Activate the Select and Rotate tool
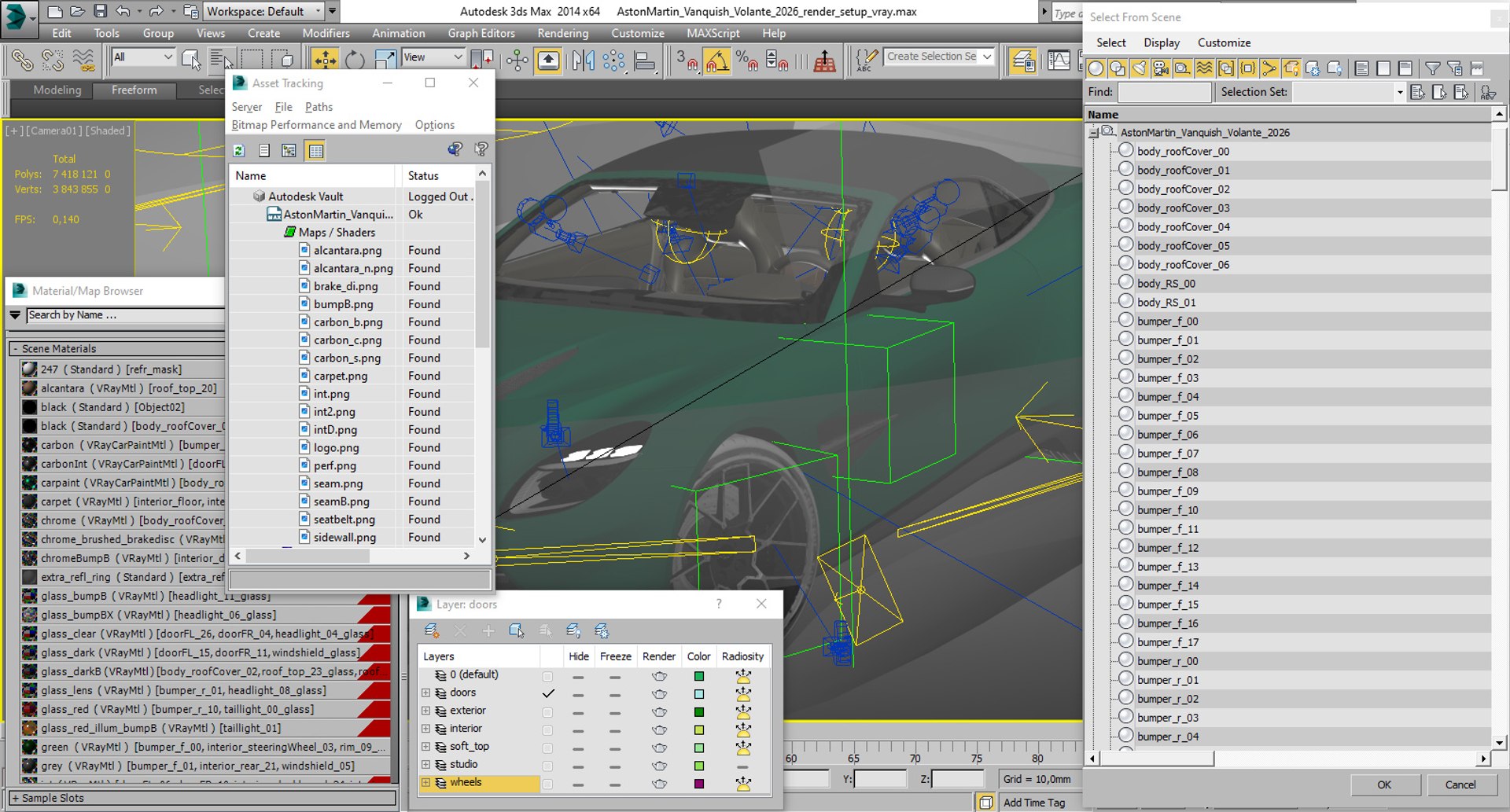This screenshot has height=812, width=1510. click(355, 60)
